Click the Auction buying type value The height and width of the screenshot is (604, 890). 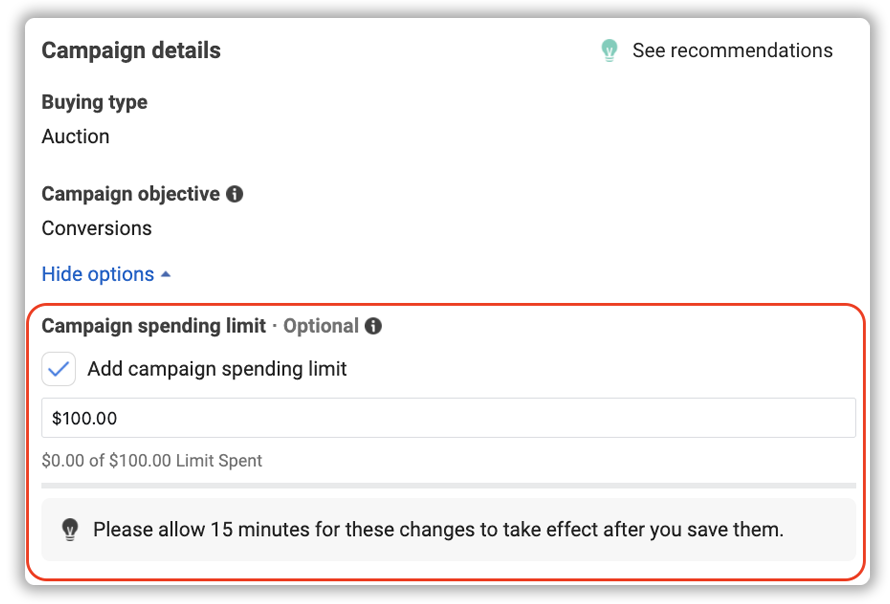(x=75, y=136)
